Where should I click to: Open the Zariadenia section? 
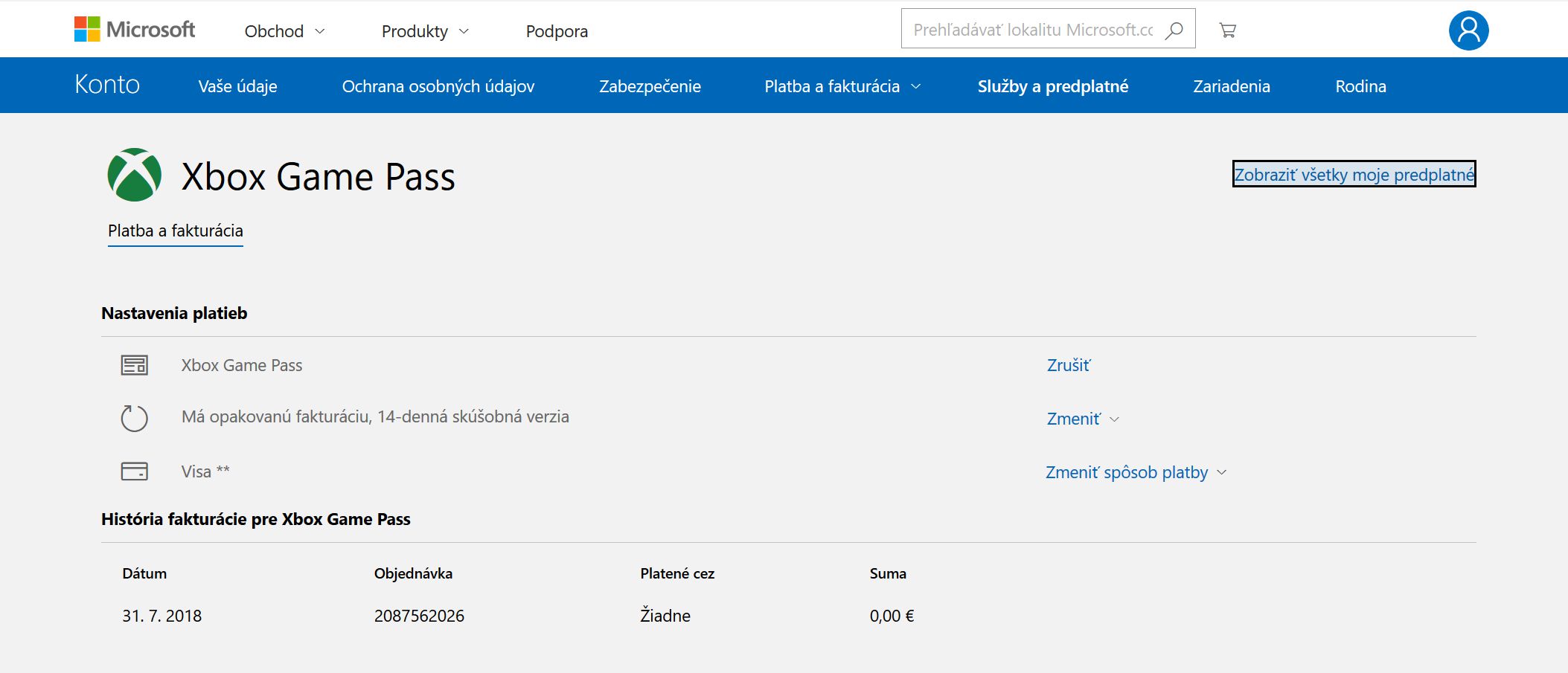[x=1232, y=86]
